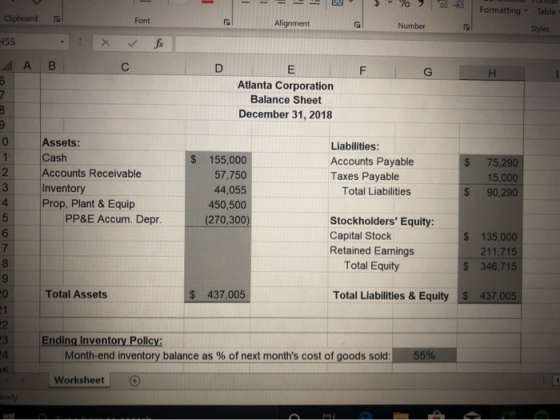Click the Liabilities: heading cell
This screenshot has height=420, width=560.
click(x=355, y=146)
